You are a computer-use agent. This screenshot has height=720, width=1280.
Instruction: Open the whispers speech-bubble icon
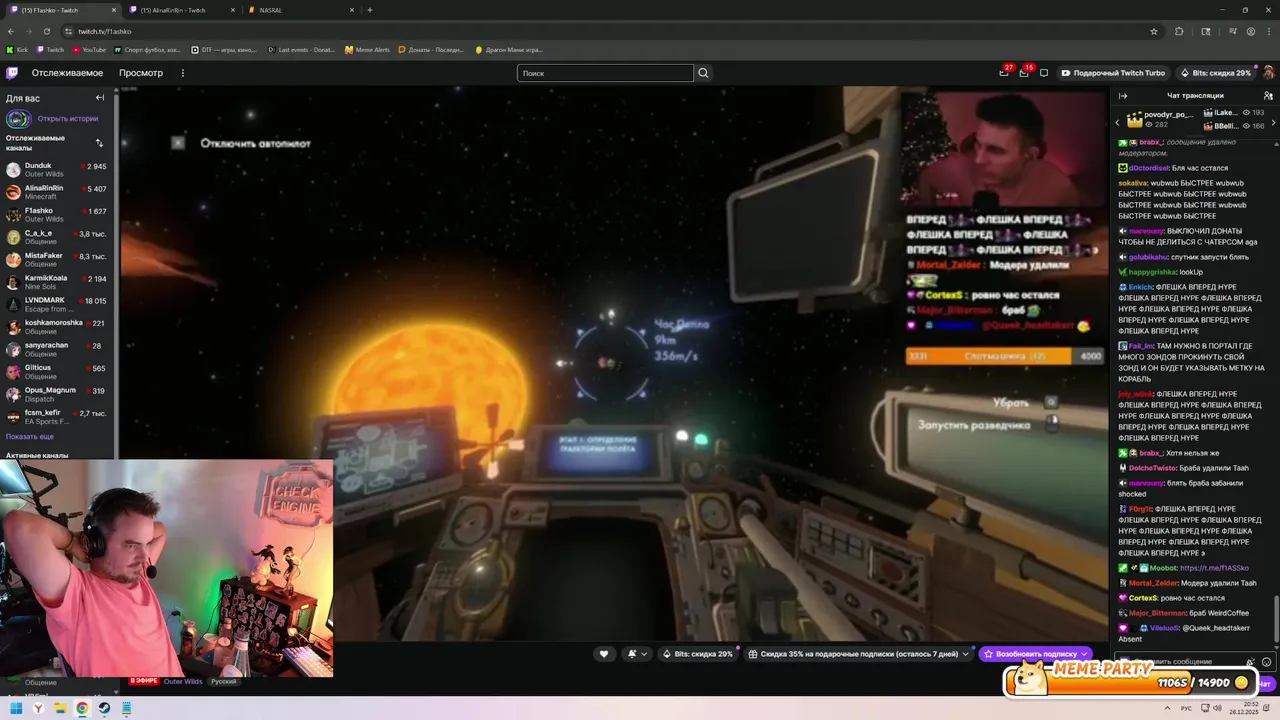(x=1044, y=73)
